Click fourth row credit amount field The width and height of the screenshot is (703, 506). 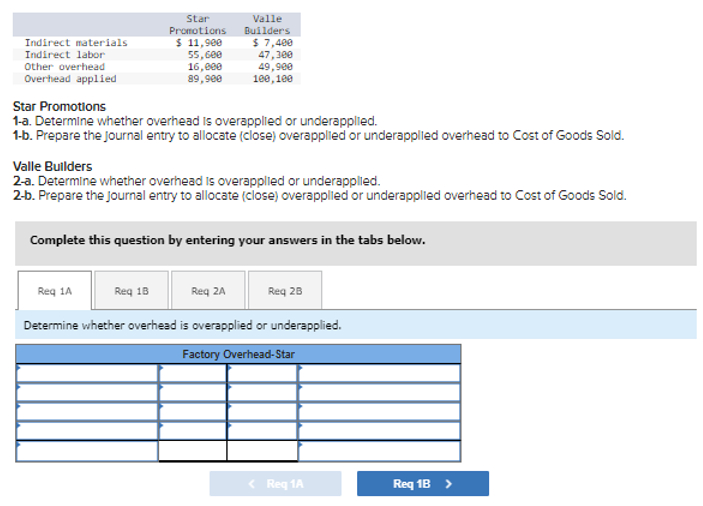coord(262,431)
